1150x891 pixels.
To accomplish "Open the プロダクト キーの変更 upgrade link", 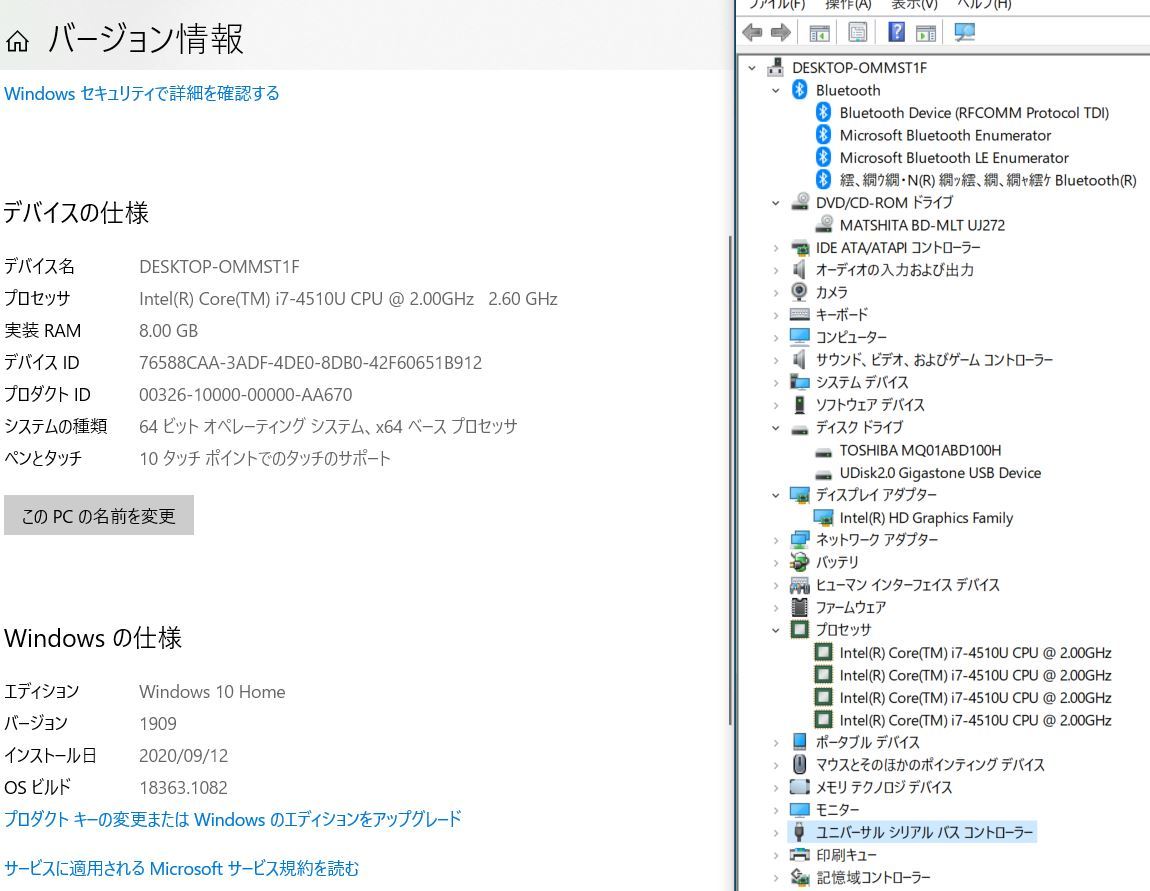I will coord(233,818).
